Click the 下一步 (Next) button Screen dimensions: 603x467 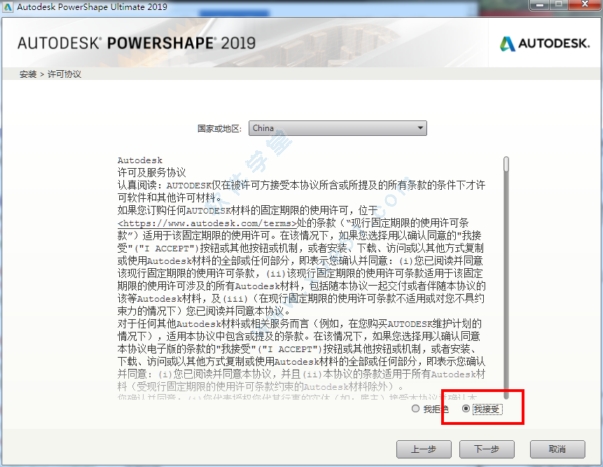pos(487,449)
